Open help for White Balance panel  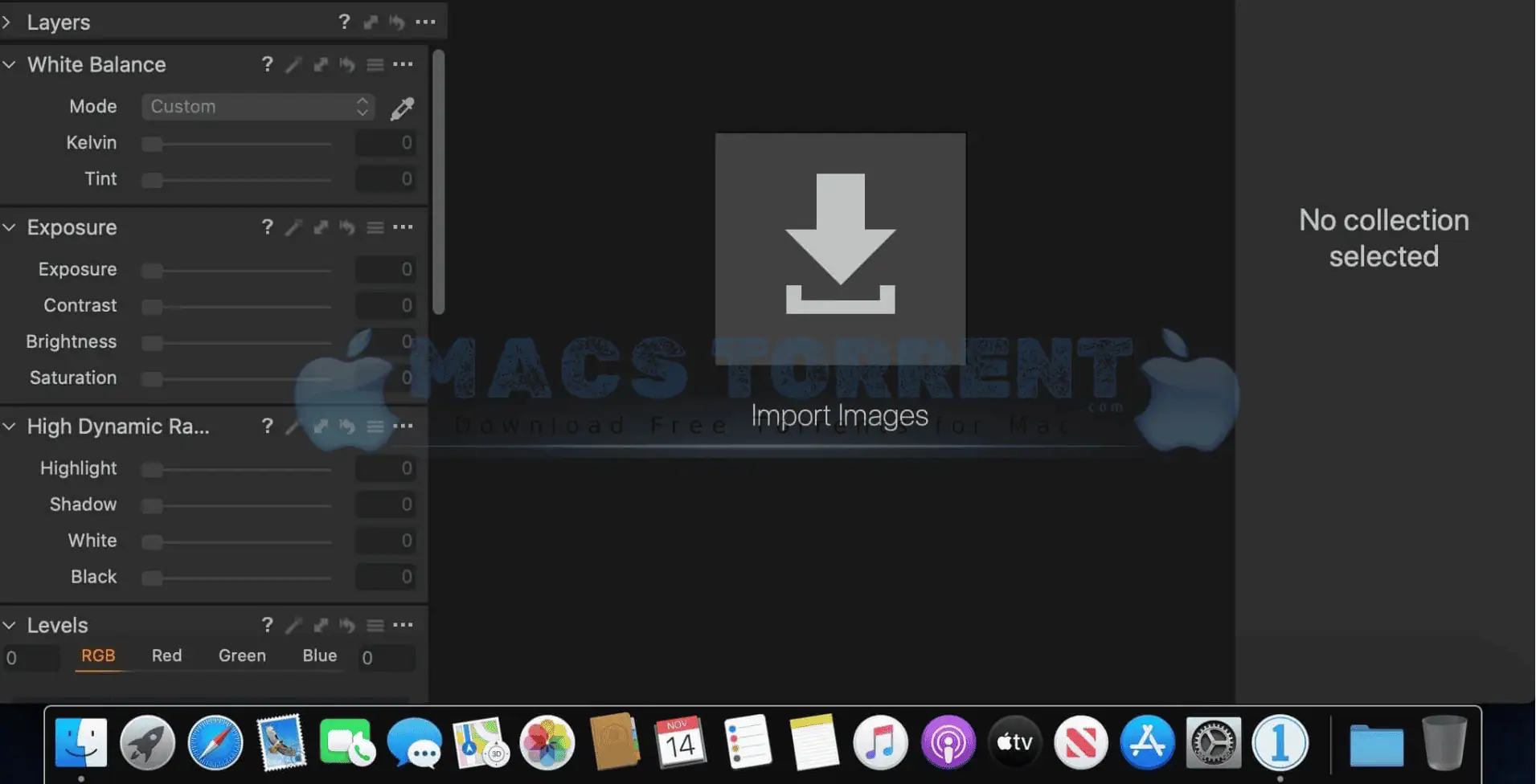pos(267,64)
